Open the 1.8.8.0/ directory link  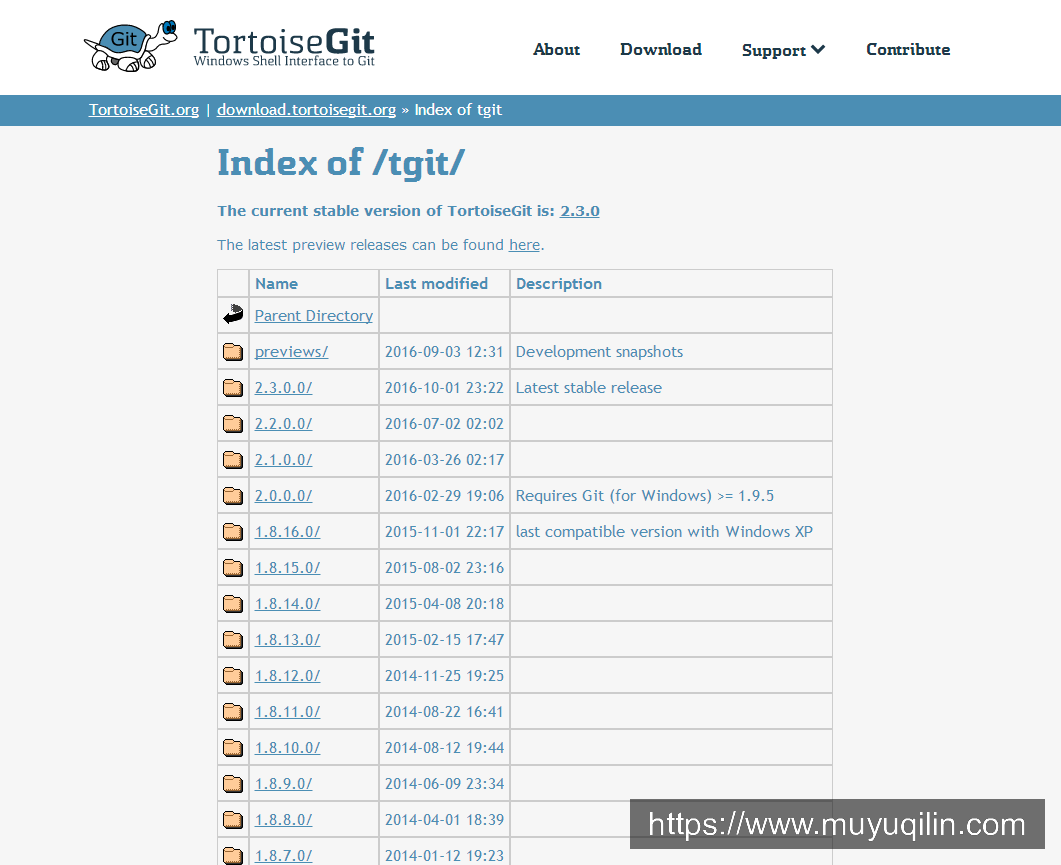(283, 820)
